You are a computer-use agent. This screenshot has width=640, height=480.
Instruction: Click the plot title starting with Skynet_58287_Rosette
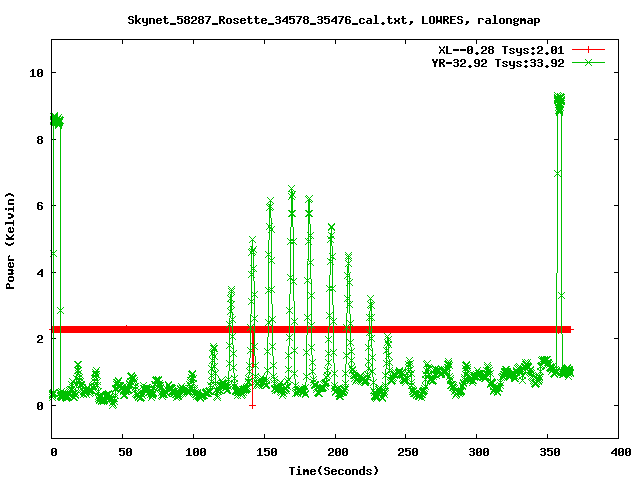pos(333,20)
